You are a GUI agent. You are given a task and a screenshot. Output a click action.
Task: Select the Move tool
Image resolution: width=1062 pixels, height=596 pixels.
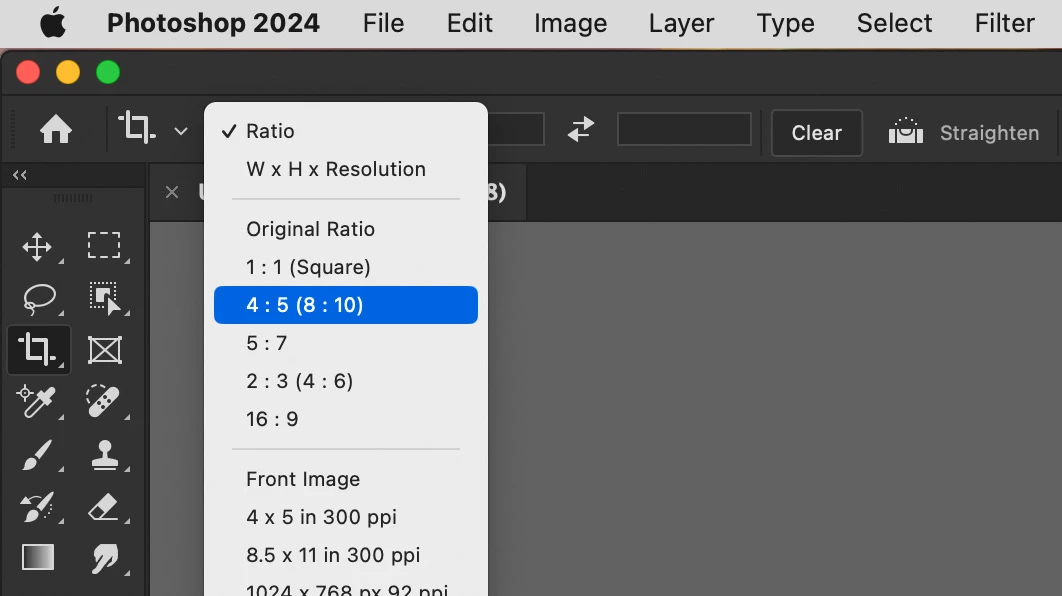pos(37,247)
